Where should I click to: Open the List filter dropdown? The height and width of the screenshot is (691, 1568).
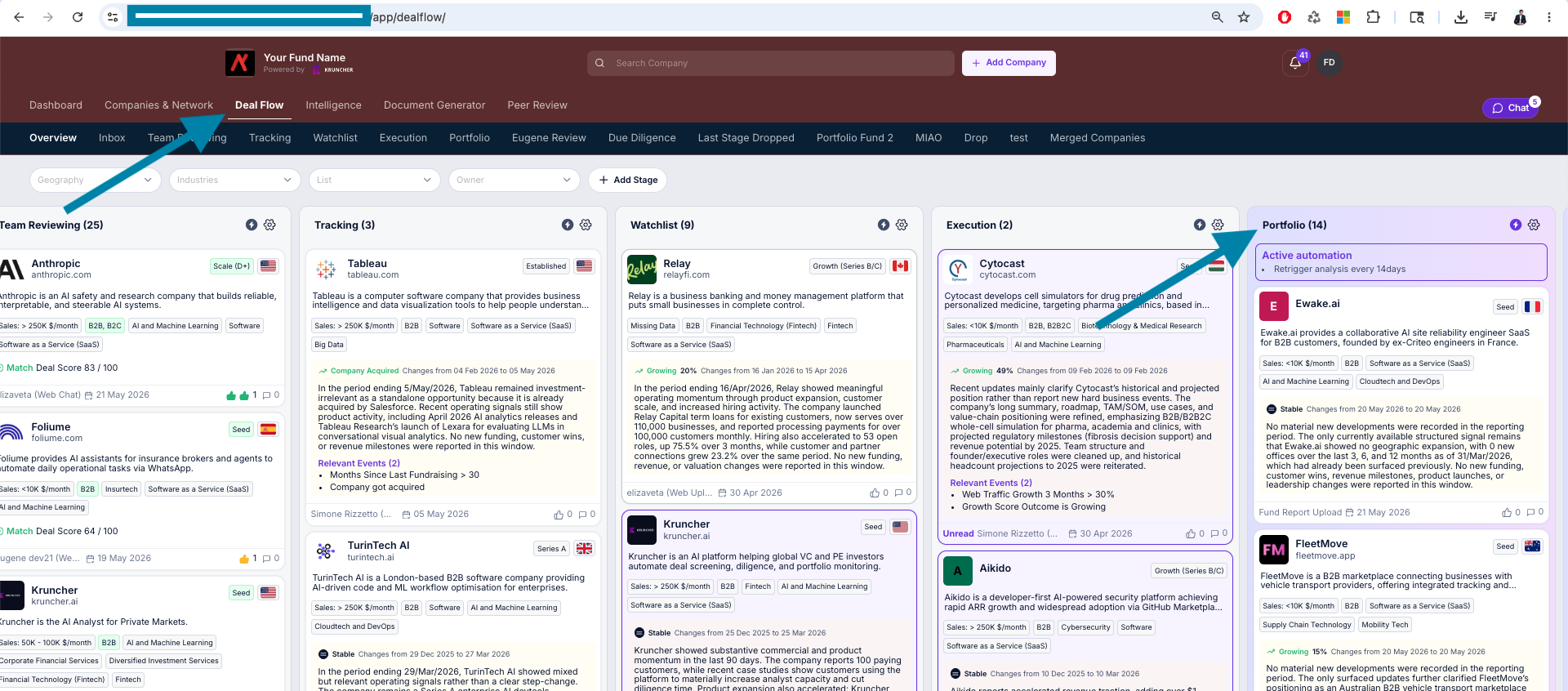(375, 181)
